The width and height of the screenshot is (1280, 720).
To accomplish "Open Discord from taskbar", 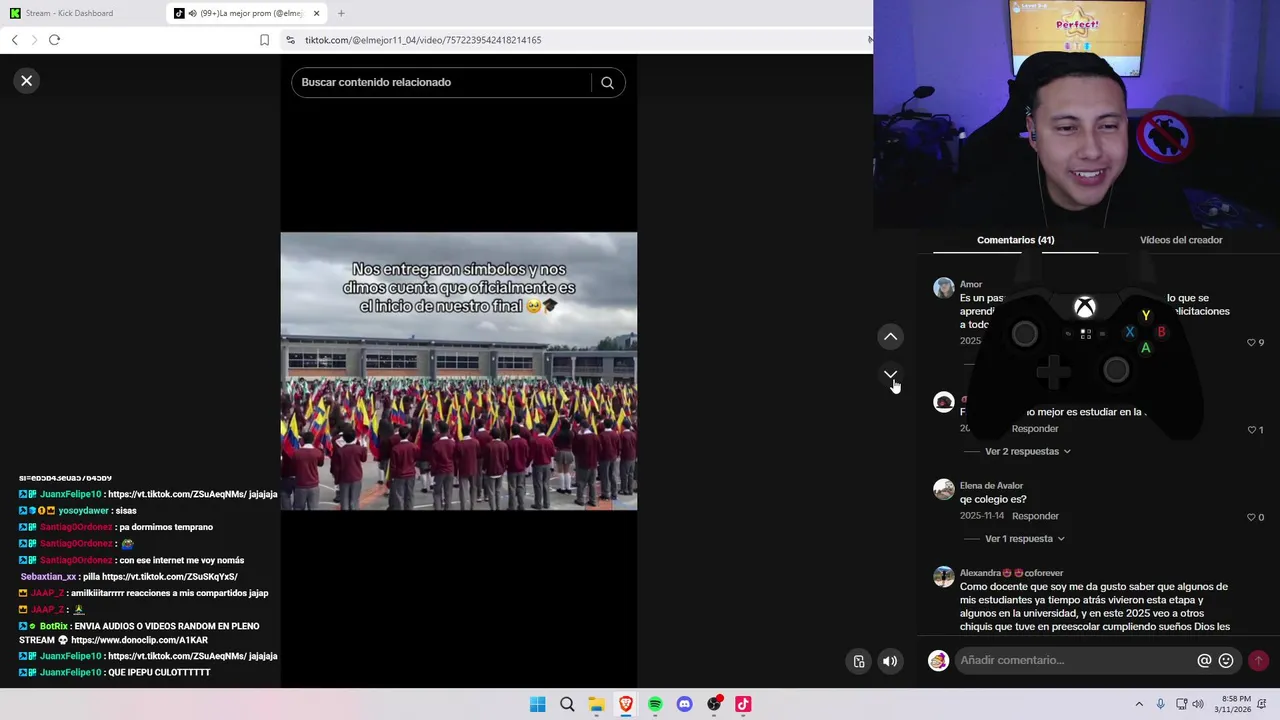I will coord(684,704).
